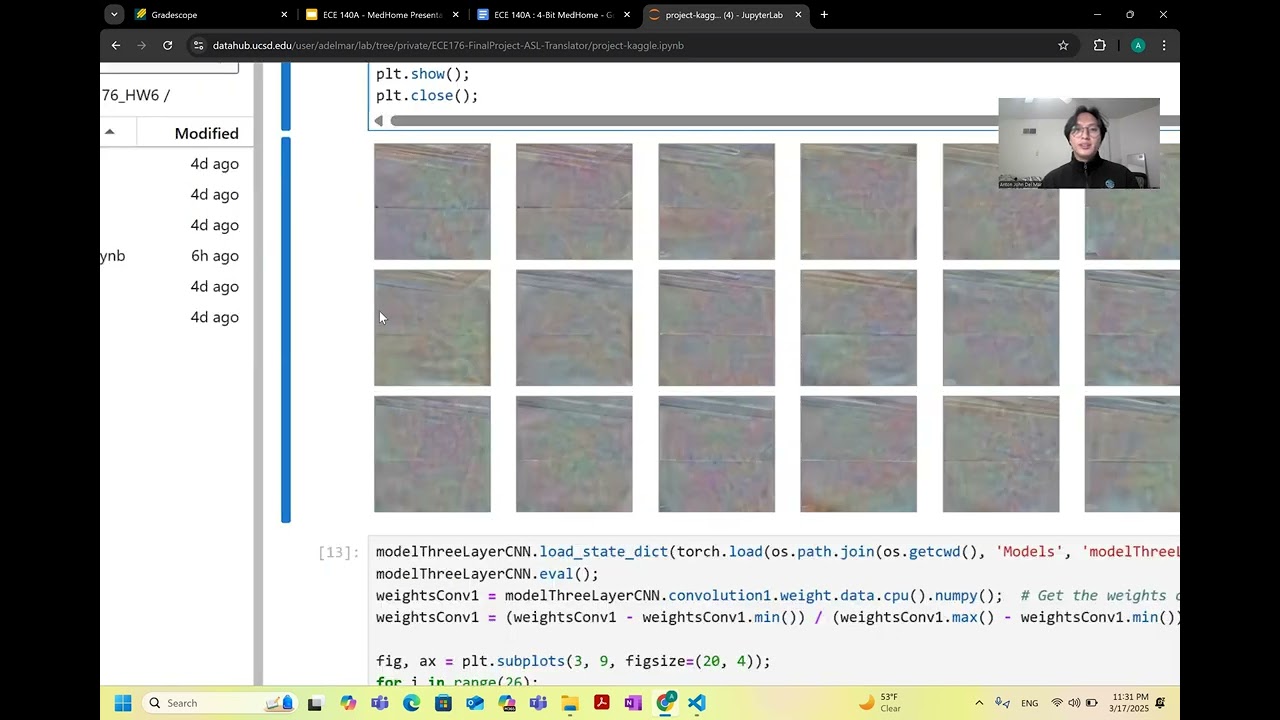Close the ECE 140A 4-Bit MedHome tab
This screenshot has height=720, width=1280.
(627, 15)
